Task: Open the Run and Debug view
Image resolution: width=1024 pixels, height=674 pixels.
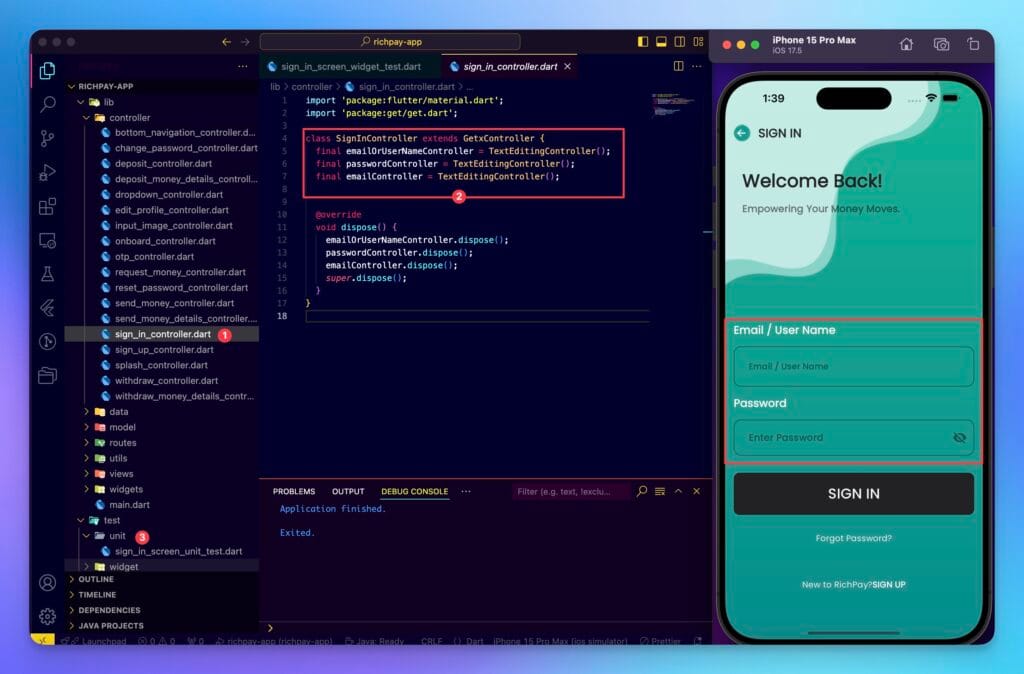Action: pyautogui.click(x=47, y=172)
